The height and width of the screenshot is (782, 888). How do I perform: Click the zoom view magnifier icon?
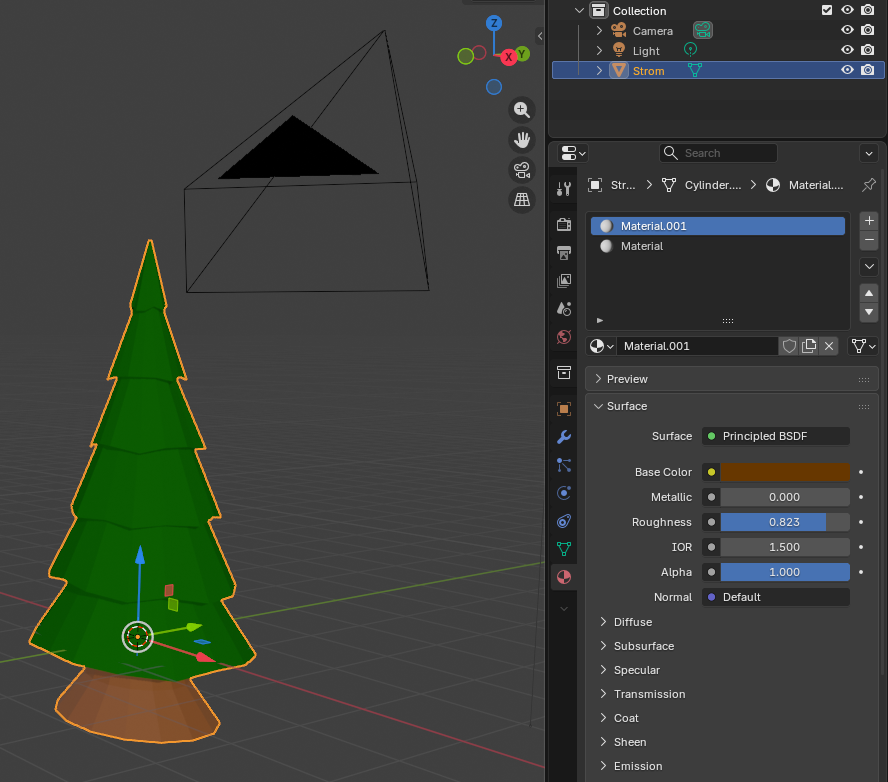pos(521,110)
